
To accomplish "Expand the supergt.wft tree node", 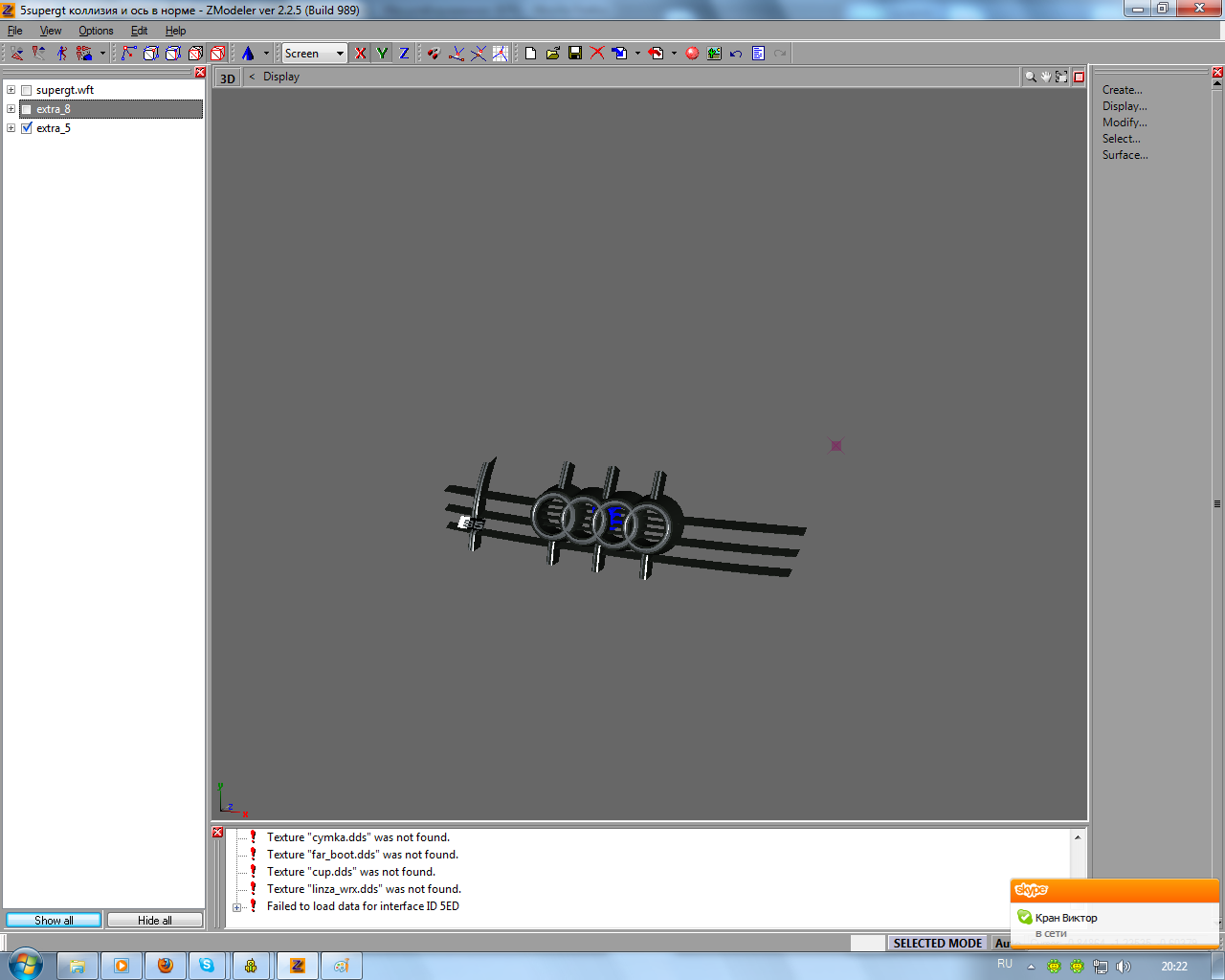I will (x=11, y=90).
